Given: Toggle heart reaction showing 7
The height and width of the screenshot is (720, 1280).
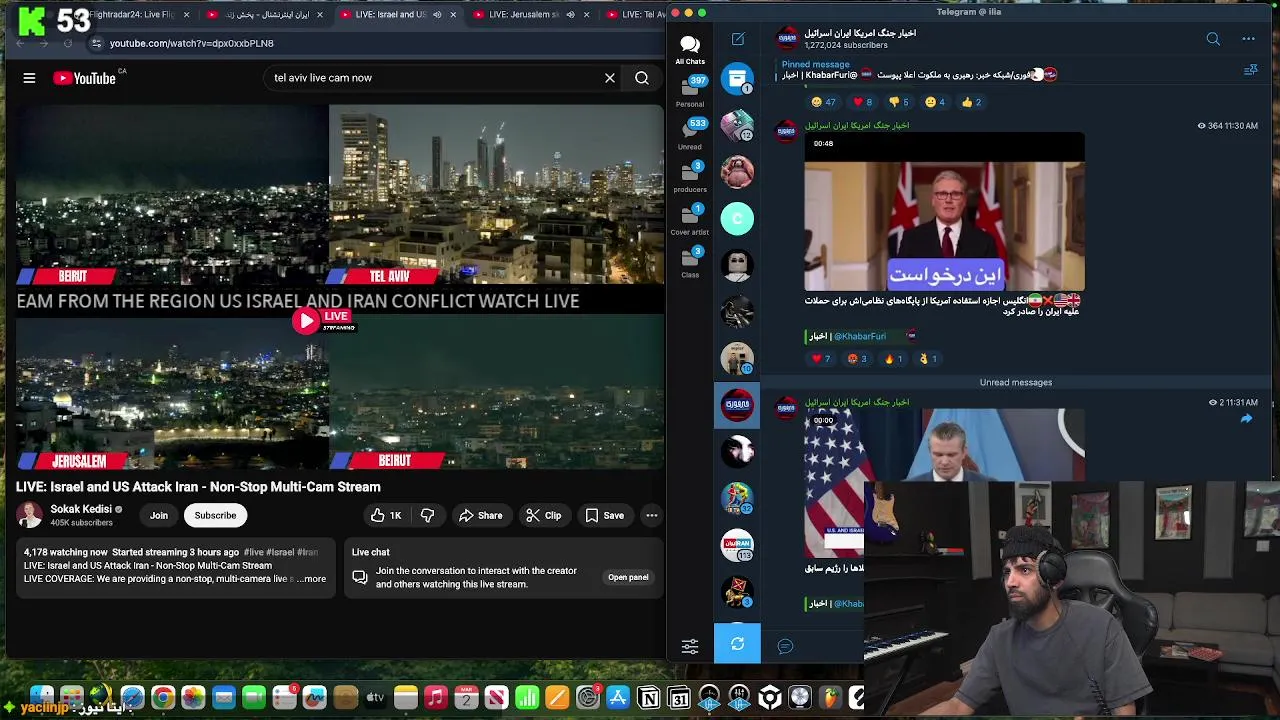Looking at the screenshot, I should pyautogui.click(x=821, y=359).
